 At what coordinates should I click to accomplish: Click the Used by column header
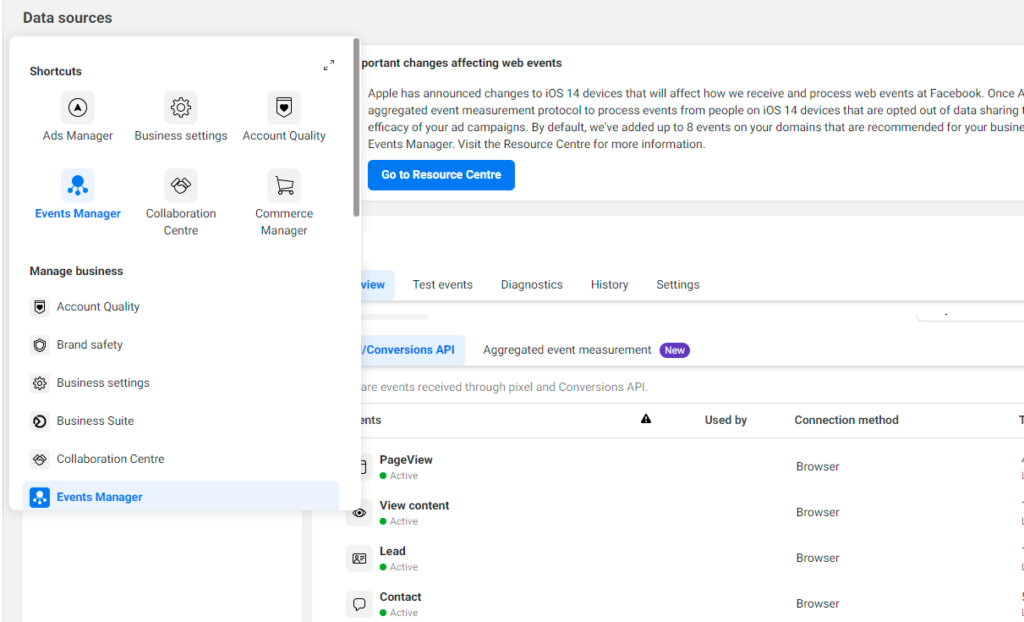tap(726, 420)
